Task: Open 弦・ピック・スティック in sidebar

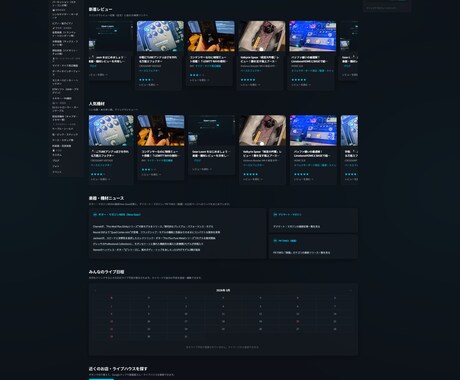Action: coord(65,134)
